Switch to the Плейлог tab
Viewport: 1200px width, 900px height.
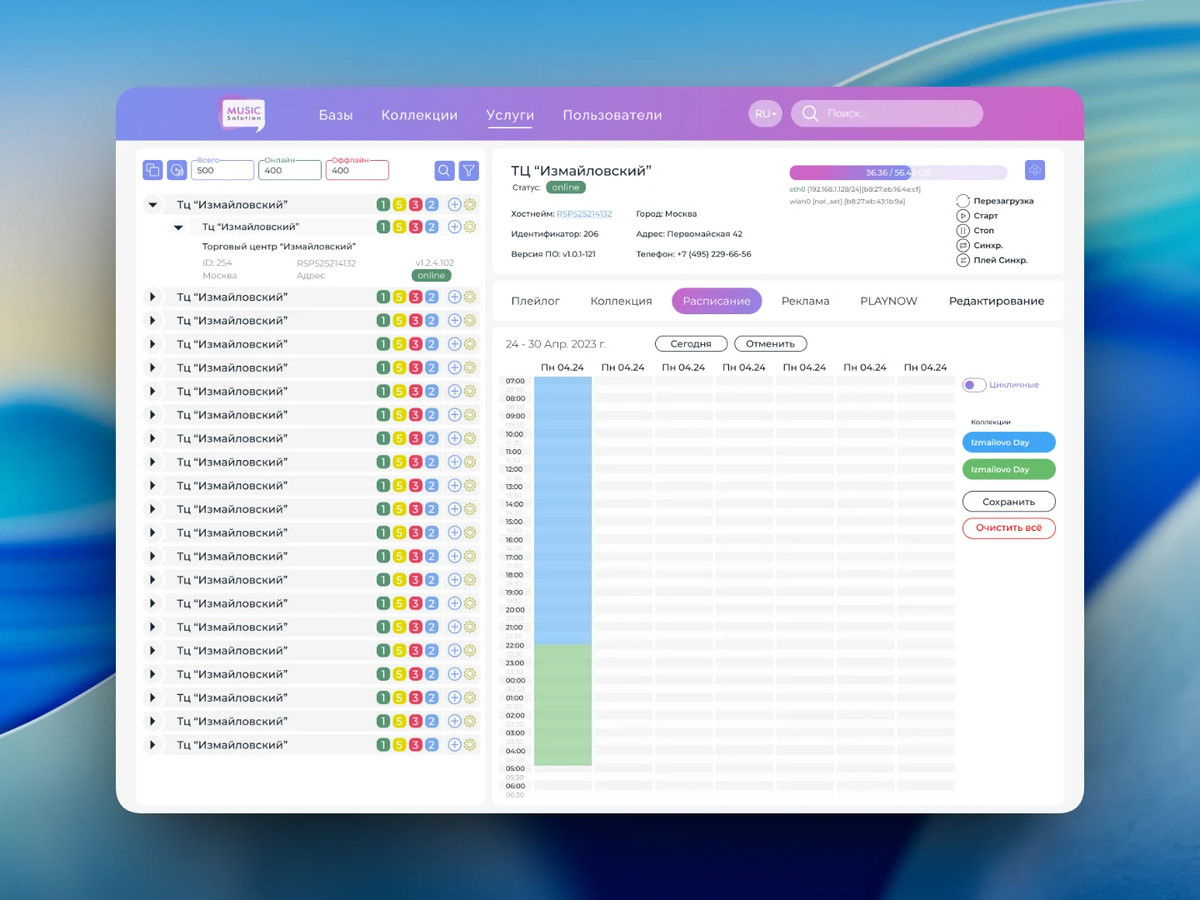pos(536,301)
